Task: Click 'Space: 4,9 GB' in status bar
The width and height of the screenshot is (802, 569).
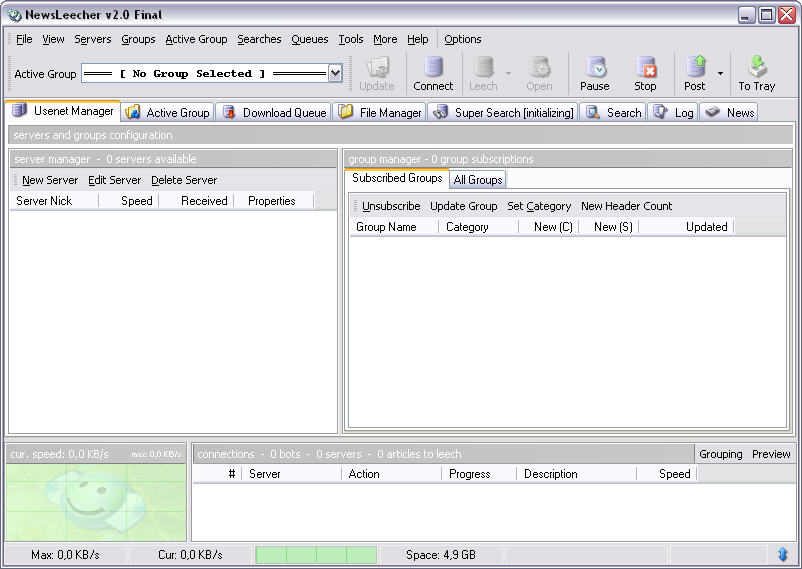Action: 441,555
